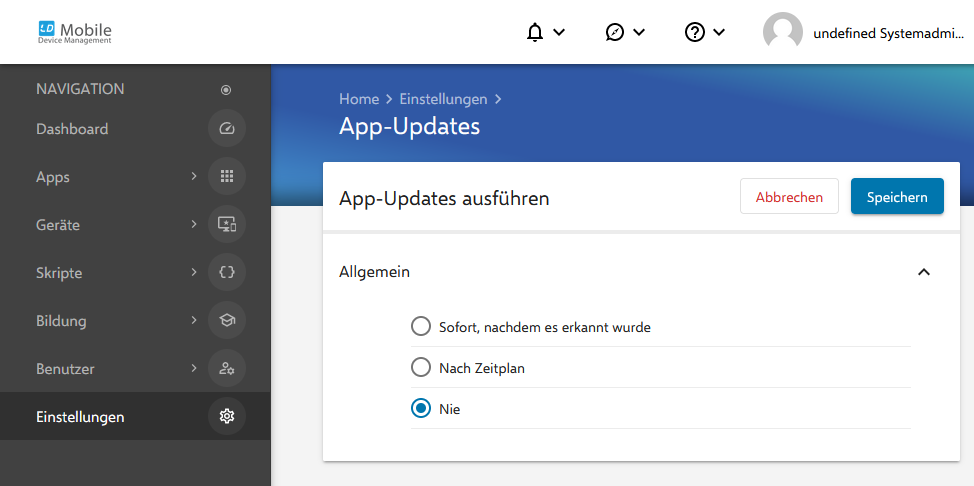
Task: Click the Benutzer user settings icon
Action: pyautogui.click(x=227, y=369)
